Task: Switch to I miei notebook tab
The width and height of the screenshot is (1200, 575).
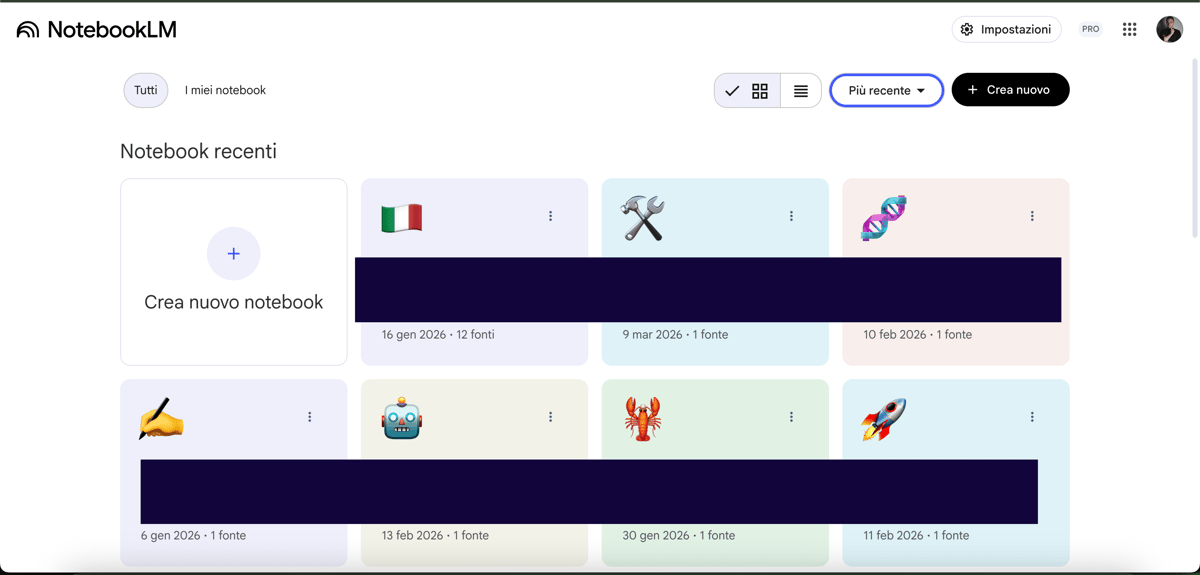Action: pos(225,90)
